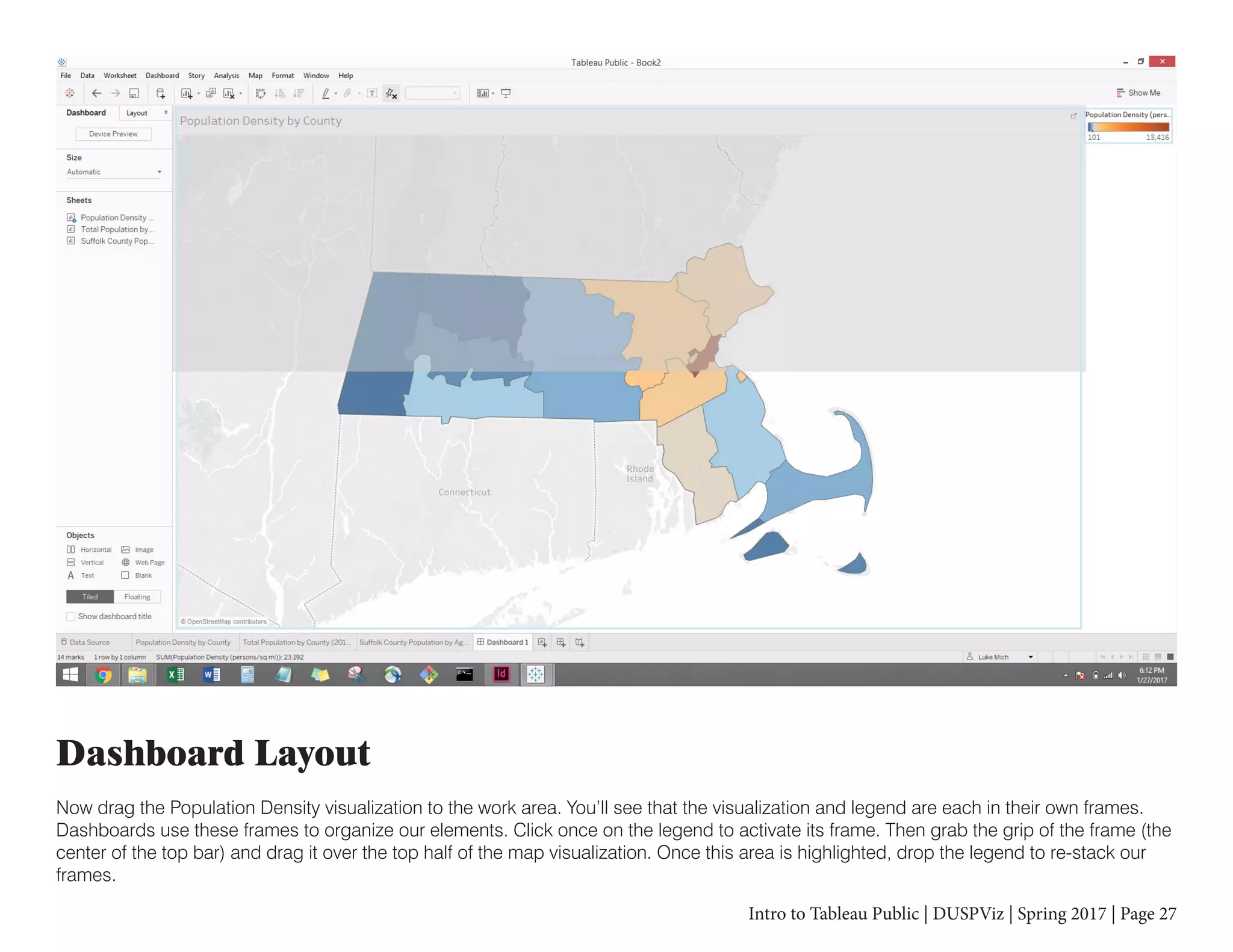
Task: Click the Save floppy disk icon
Action: [x=134, y=93]
